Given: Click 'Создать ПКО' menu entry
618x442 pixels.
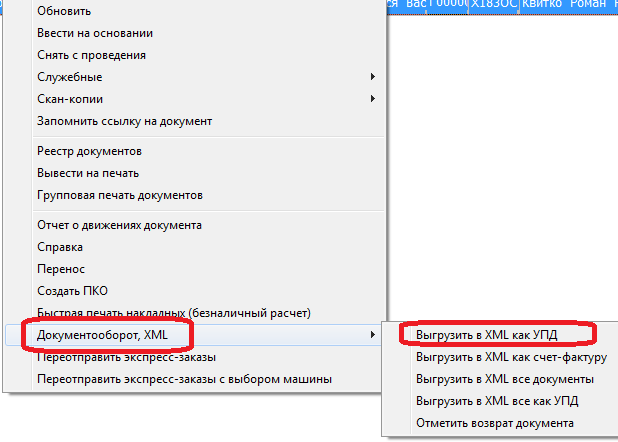Looking at the screenshot, I should 71,291.
